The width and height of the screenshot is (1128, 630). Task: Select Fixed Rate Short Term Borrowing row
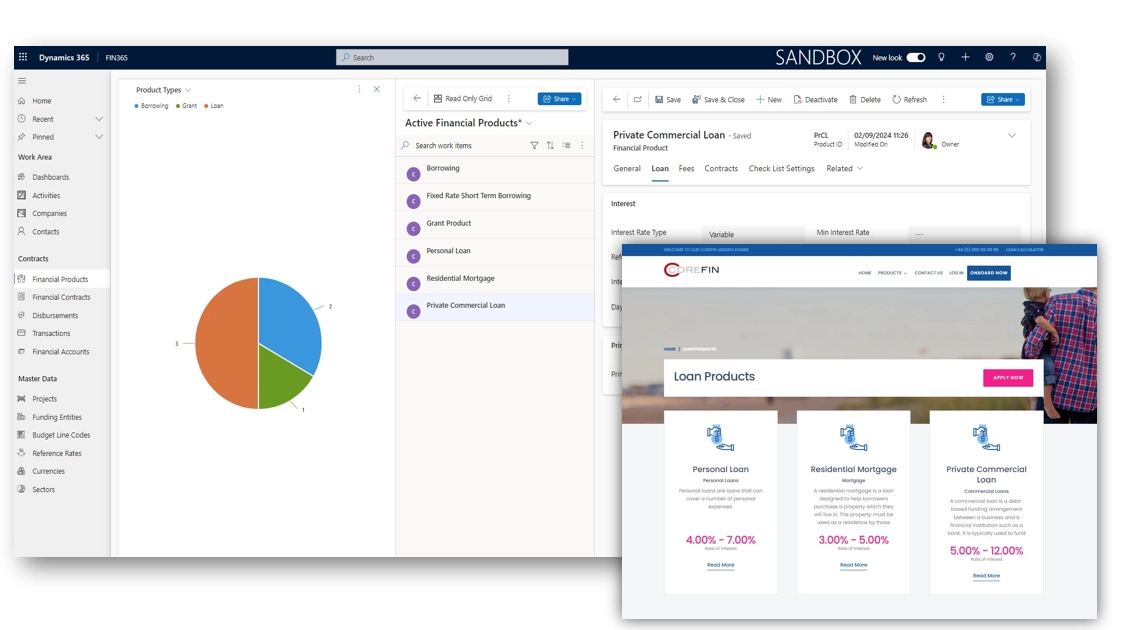click(496, 196)
